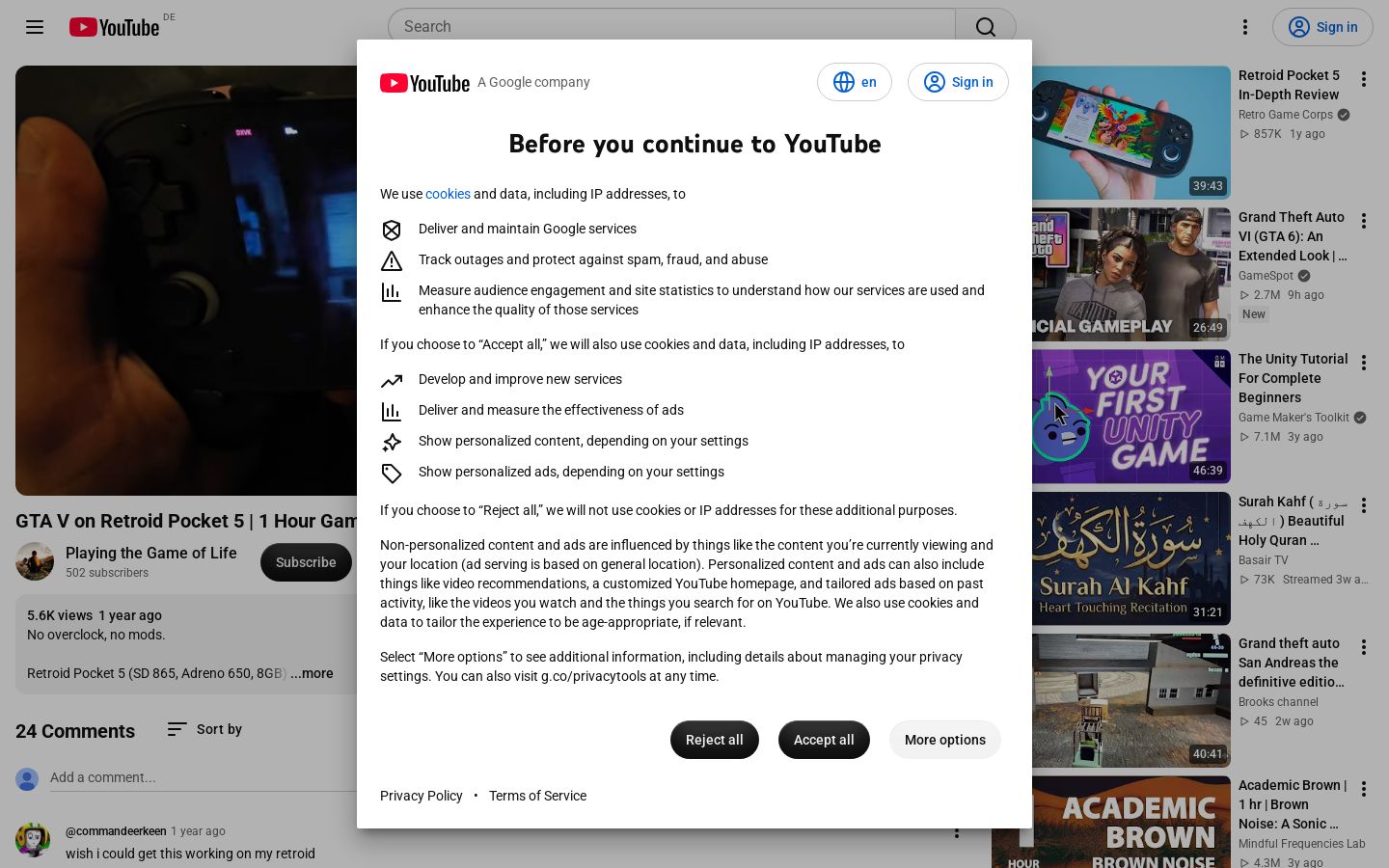Click the user avatar beside Add a comment
This screenshot has height=868, width=1389.
(x=27, y=778)
